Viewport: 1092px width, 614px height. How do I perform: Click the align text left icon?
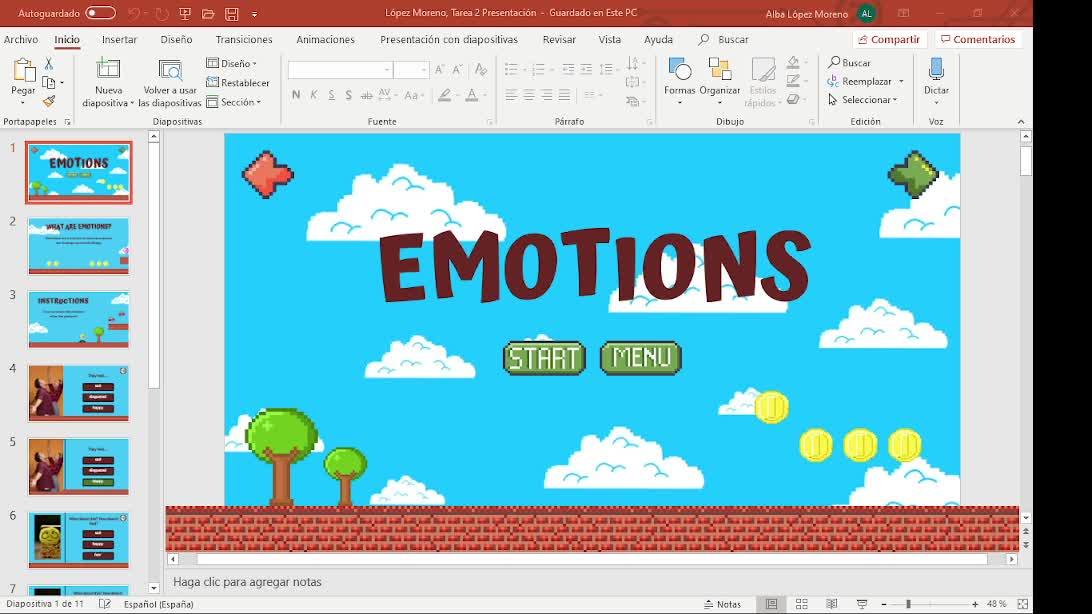coord(511,95)
